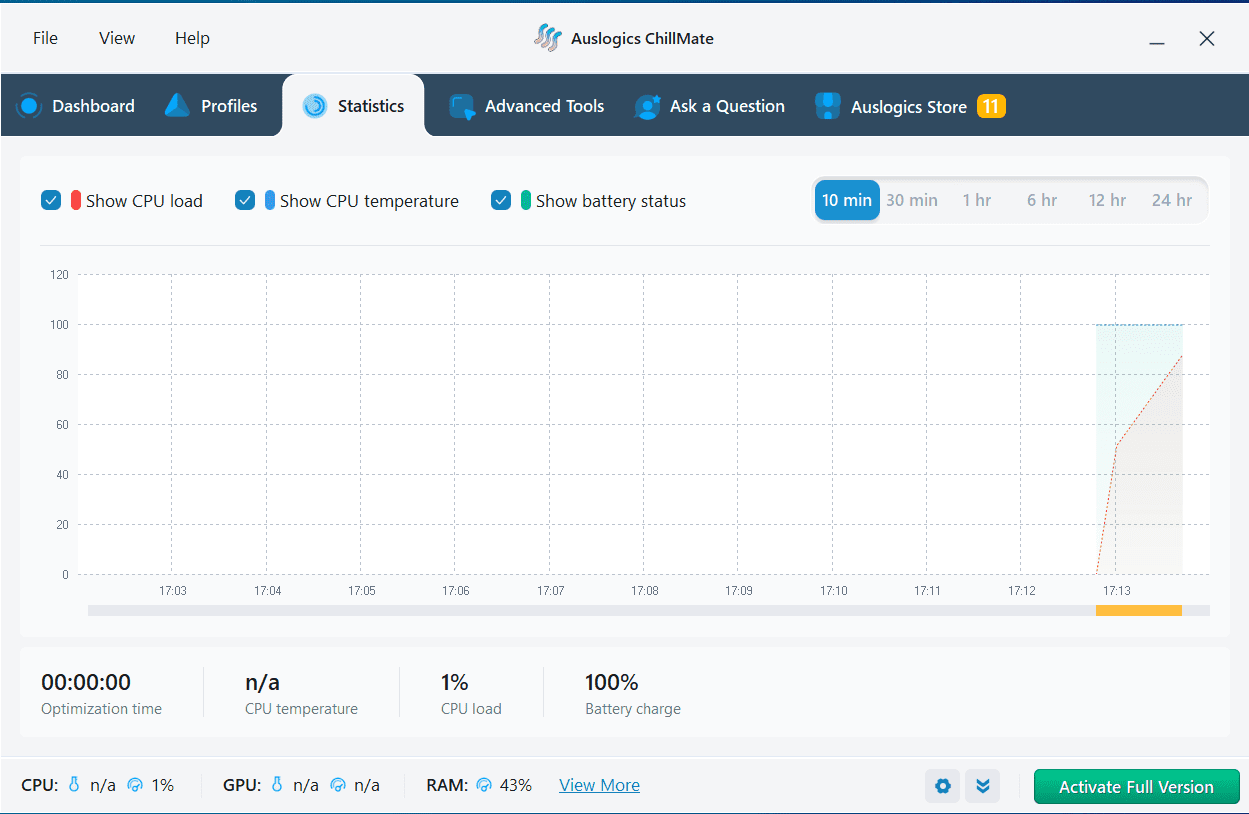Click the green battery status color marker
The image size is (1249, 814).
pos(526,200)
